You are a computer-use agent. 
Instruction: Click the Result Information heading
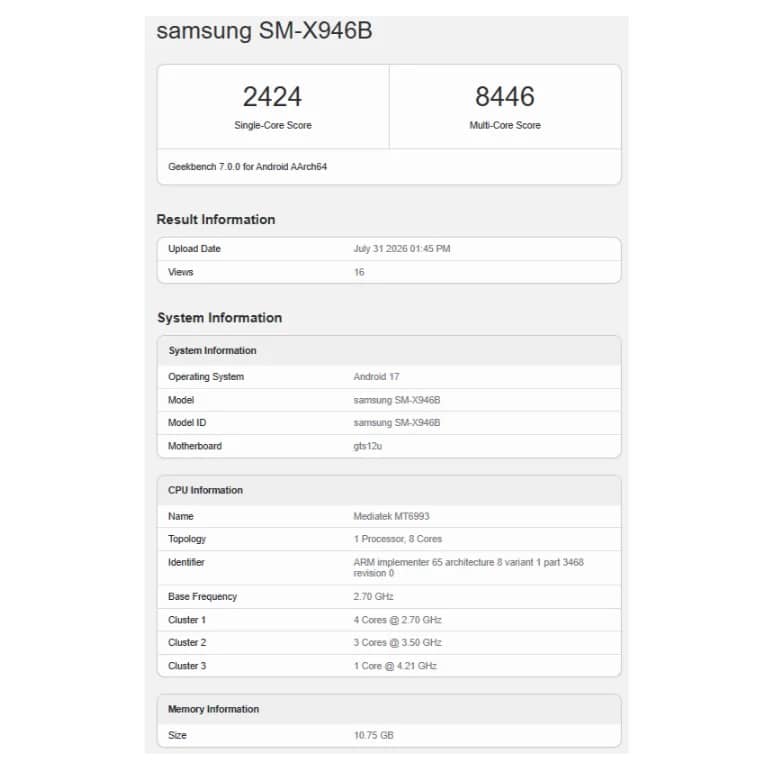coord(216,220)
